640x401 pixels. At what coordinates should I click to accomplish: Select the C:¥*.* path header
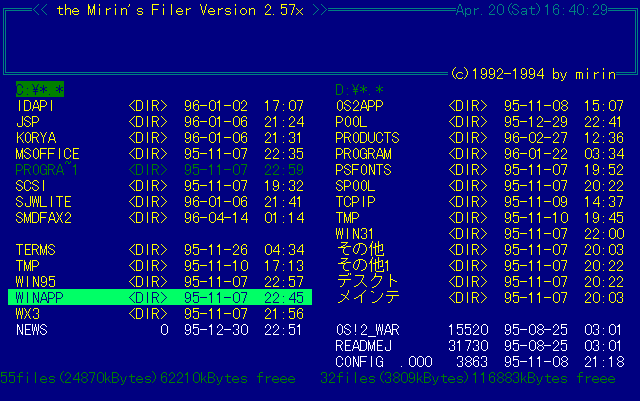click(40, 89)
